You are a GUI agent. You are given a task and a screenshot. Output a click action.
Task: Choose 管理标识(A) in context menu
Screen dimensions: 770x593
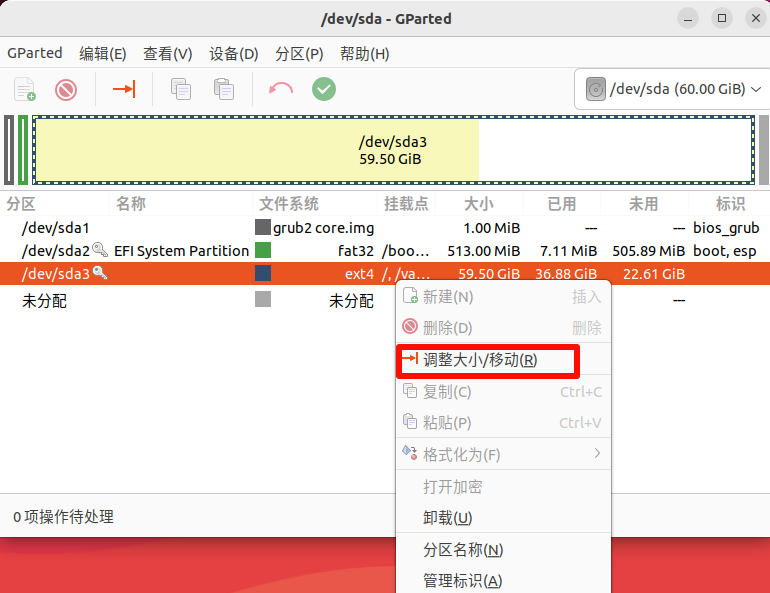click(503, 581)
